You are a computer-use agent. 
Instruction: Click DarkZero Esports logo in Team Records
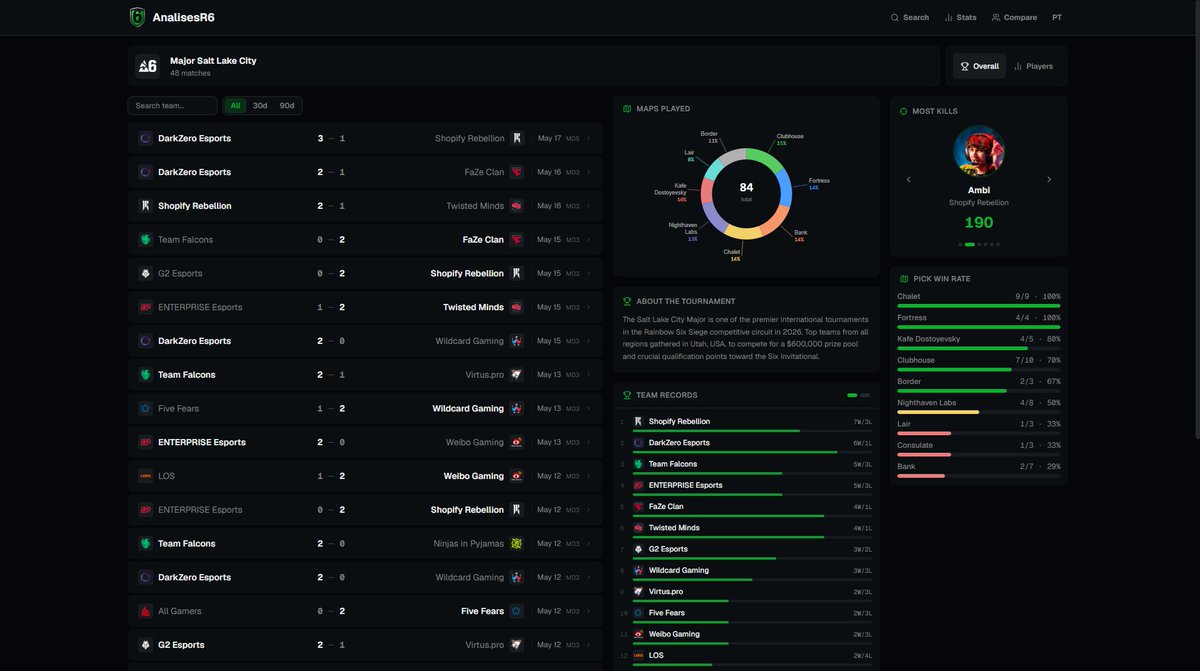[x=638, y=443]
